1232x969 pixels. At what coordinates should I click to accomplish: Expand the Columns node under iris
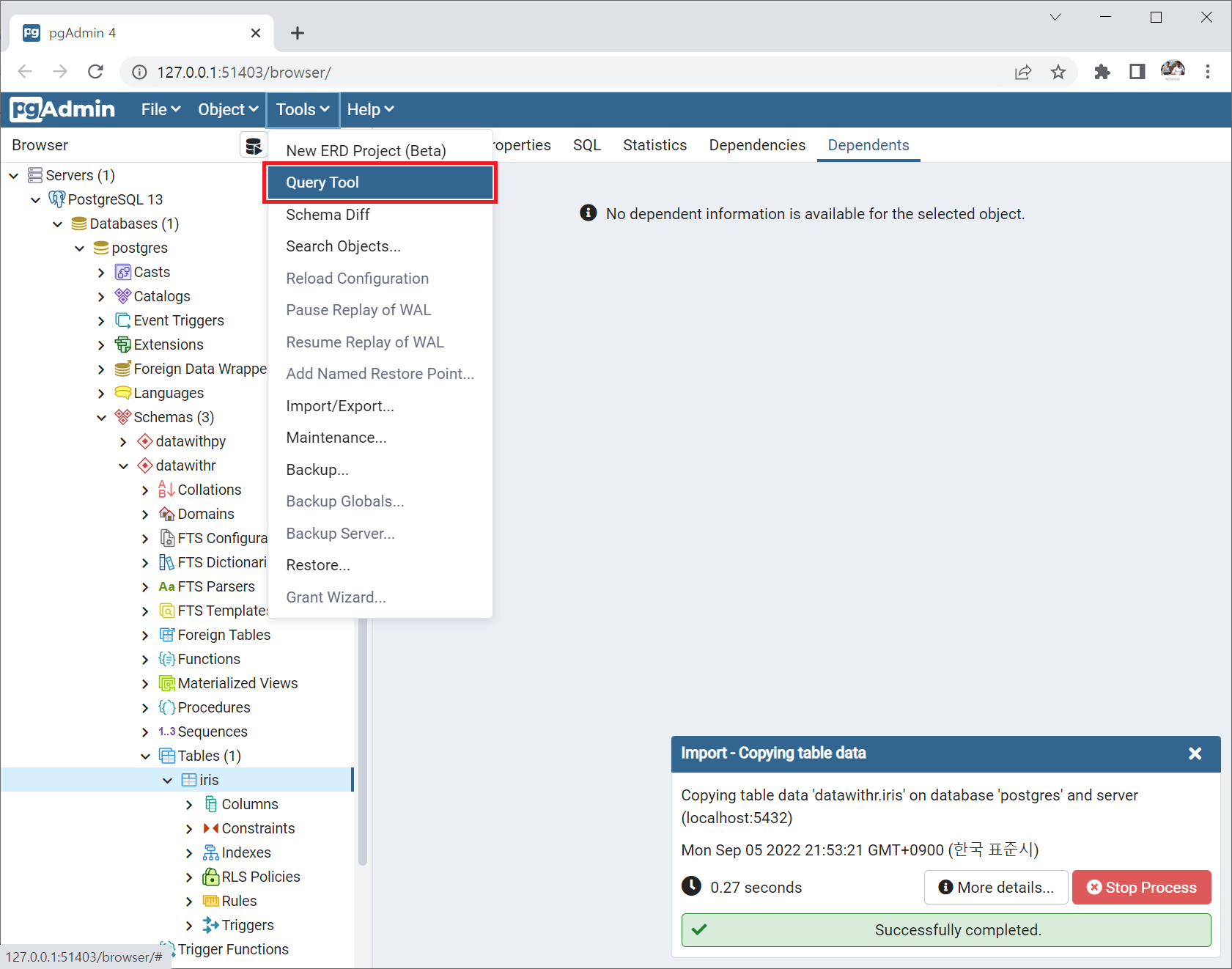[x=190, y=805]
